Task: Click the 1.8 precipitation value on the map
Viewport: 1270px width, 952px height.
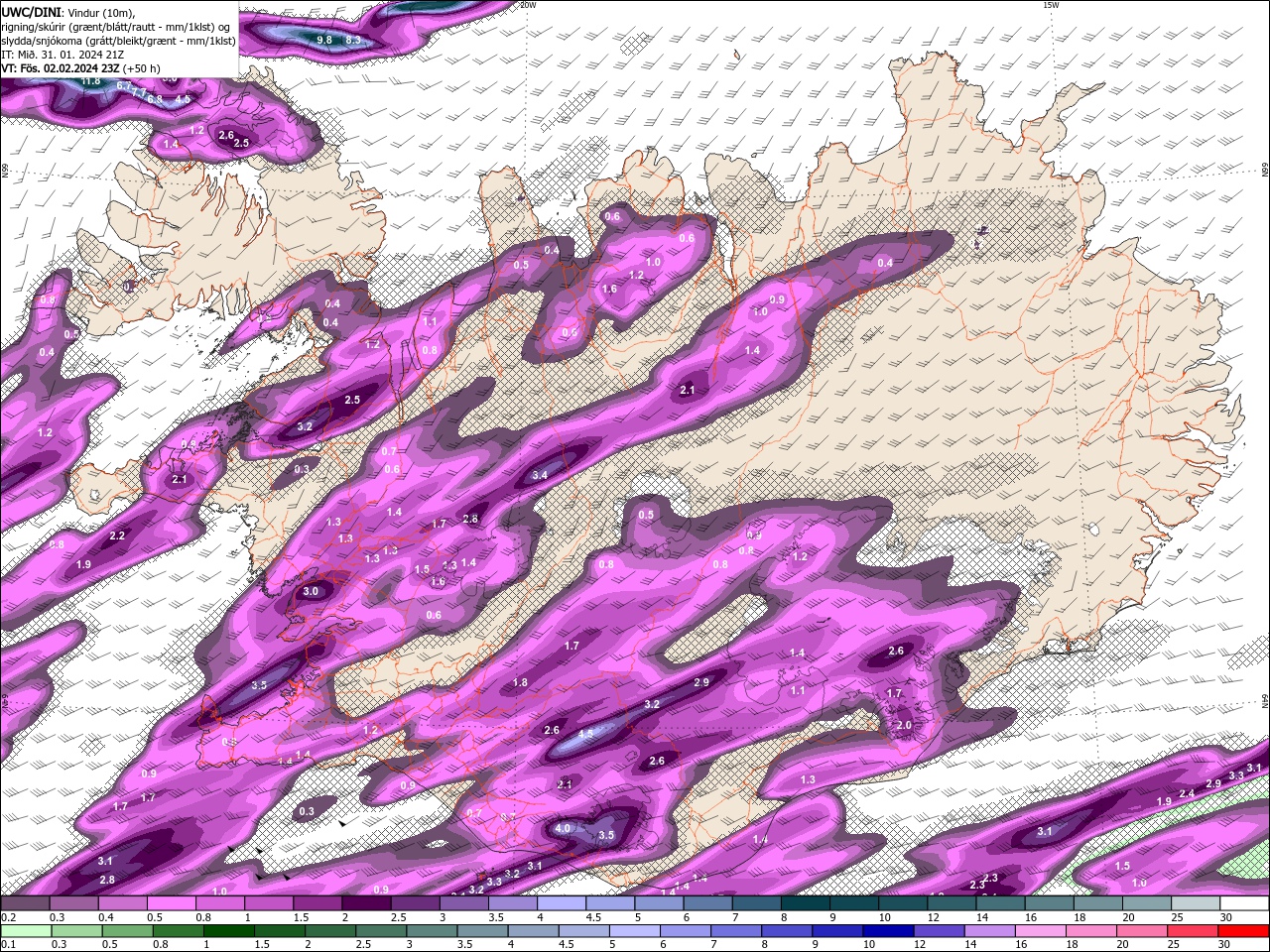Action: (x=521, y=683)
